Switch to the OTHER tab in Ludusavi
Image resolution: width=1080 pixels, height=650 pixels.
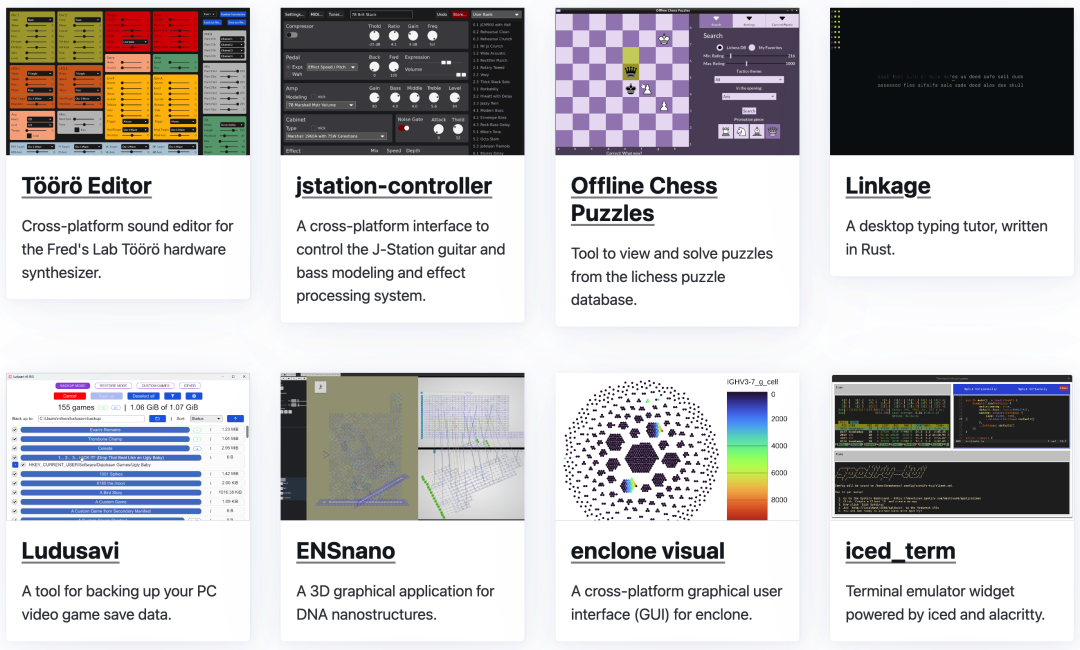[190, 386]
